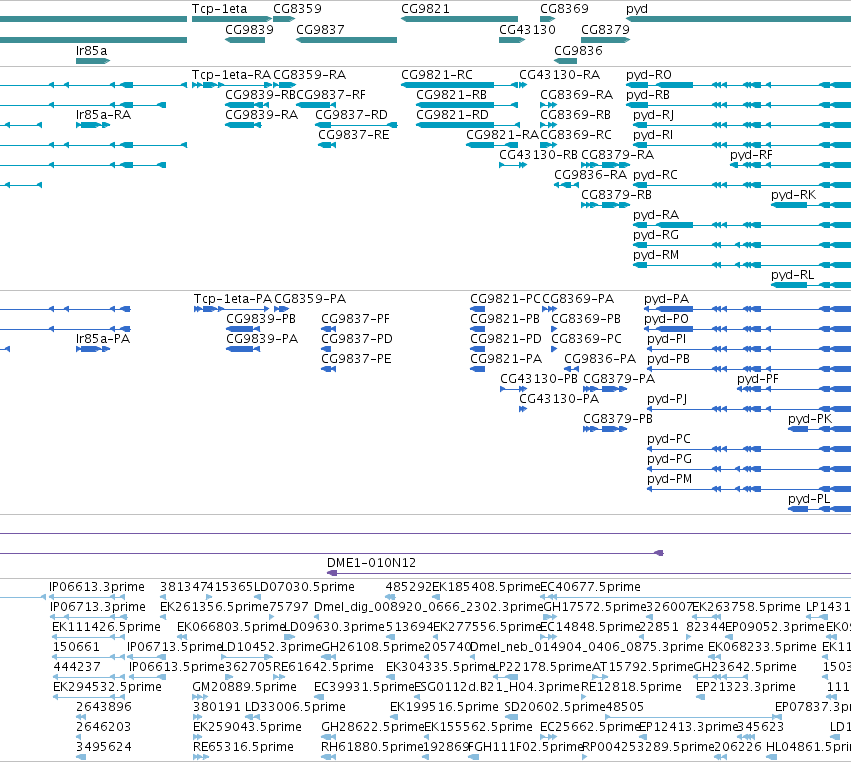Viewport: 851px width, 762px height.
Task: Select transcript pyd-RK
Action: (793, 195)
